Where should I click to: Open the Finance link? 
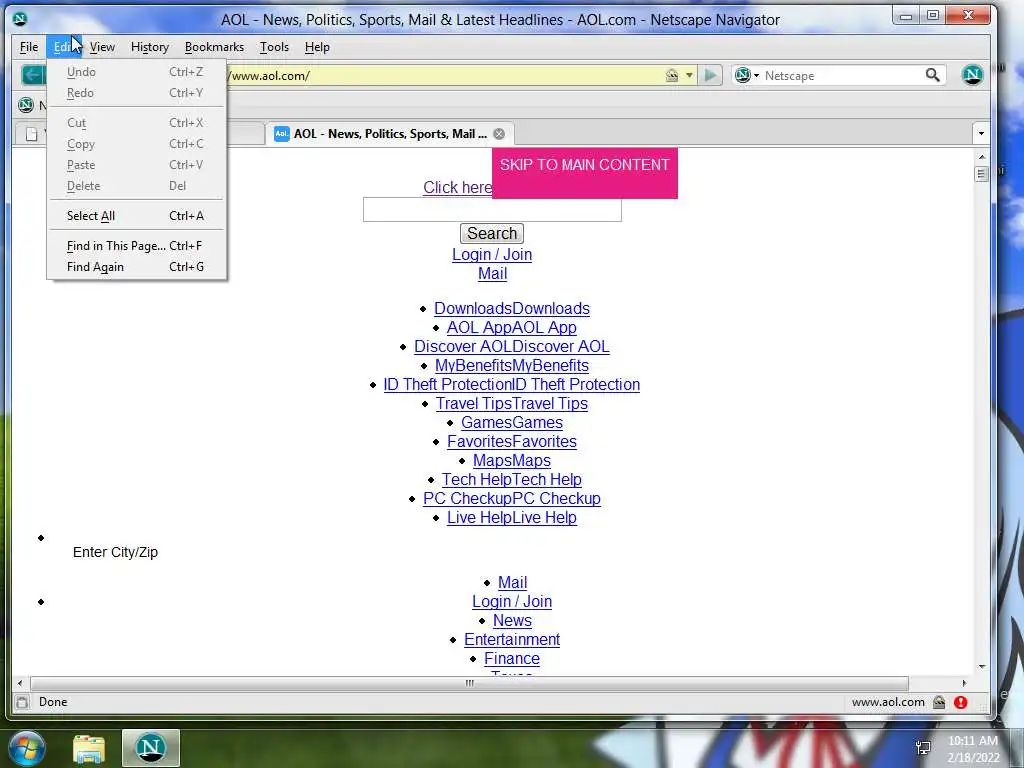tap(512, 658)
